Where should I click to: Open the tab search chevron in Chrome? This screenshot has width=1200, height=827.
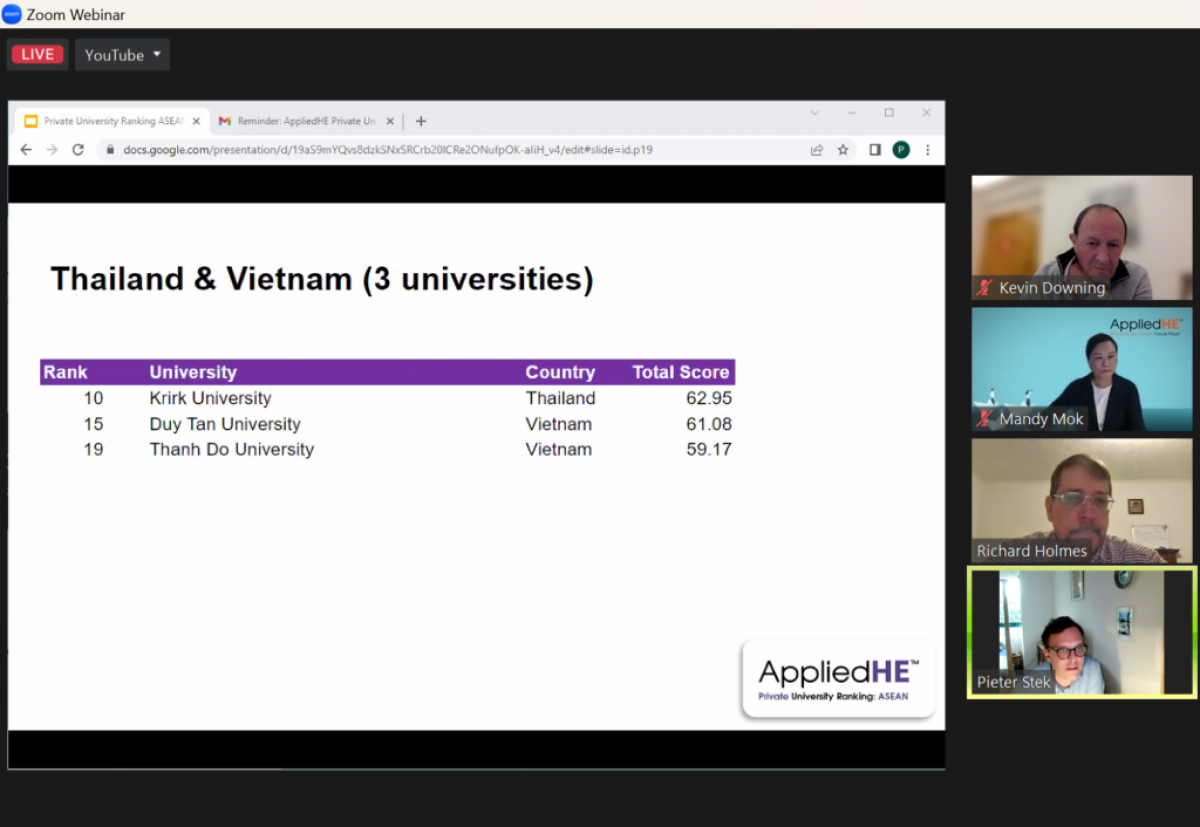[x=814, y=113]
